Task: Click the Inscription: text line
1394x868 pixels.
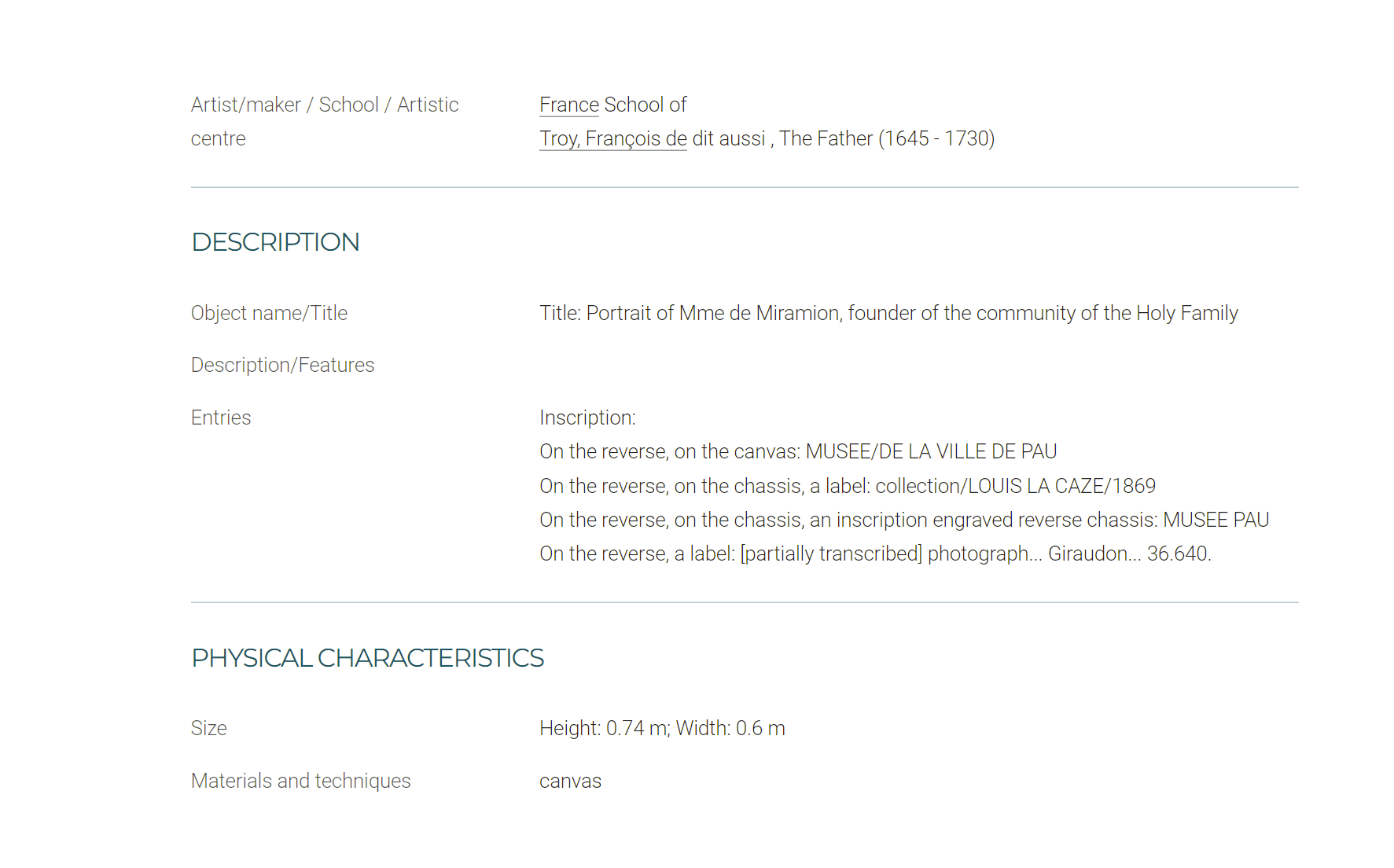Action: [x=587, y=417]
